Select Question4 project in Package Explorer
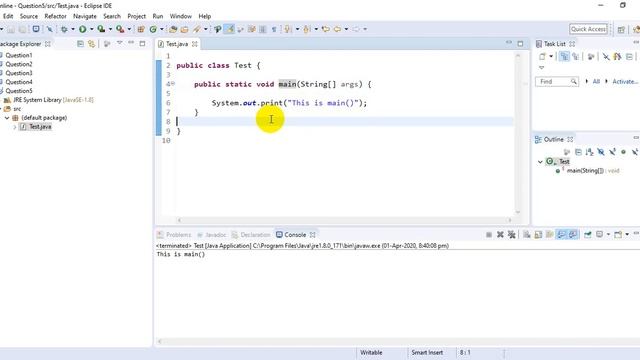Image resolution: width=640 pixels, height=360 pixels. [18, 82]
